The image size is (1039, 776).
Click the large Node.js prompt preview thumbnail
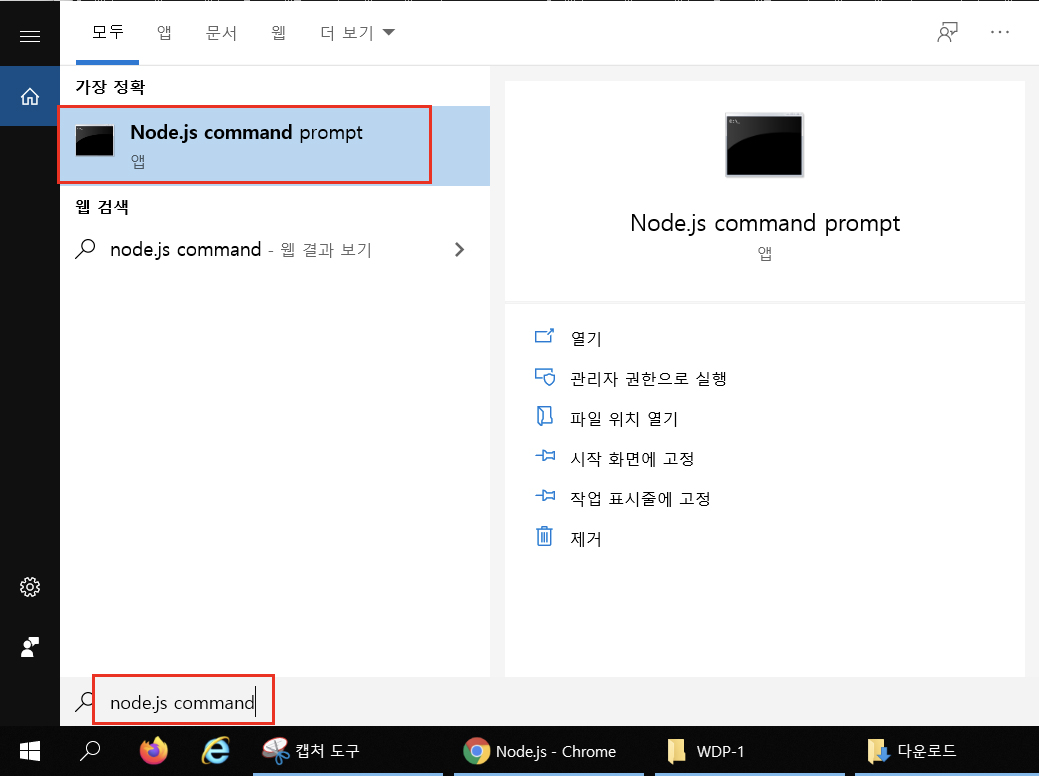click(x=765, y=145)
